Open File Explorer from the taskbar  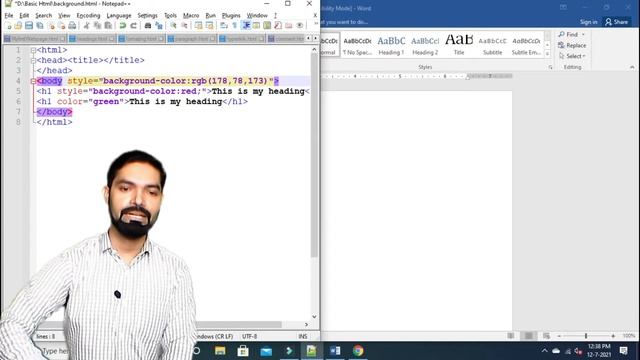point(220,351)
